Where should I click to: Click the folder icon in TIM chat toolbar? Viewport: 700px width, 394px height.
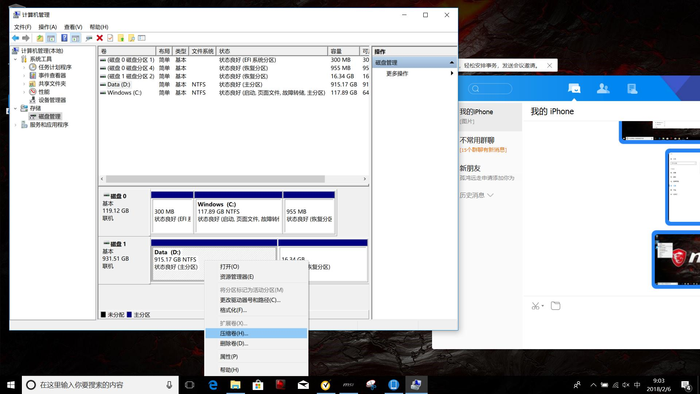click(555, 306)
